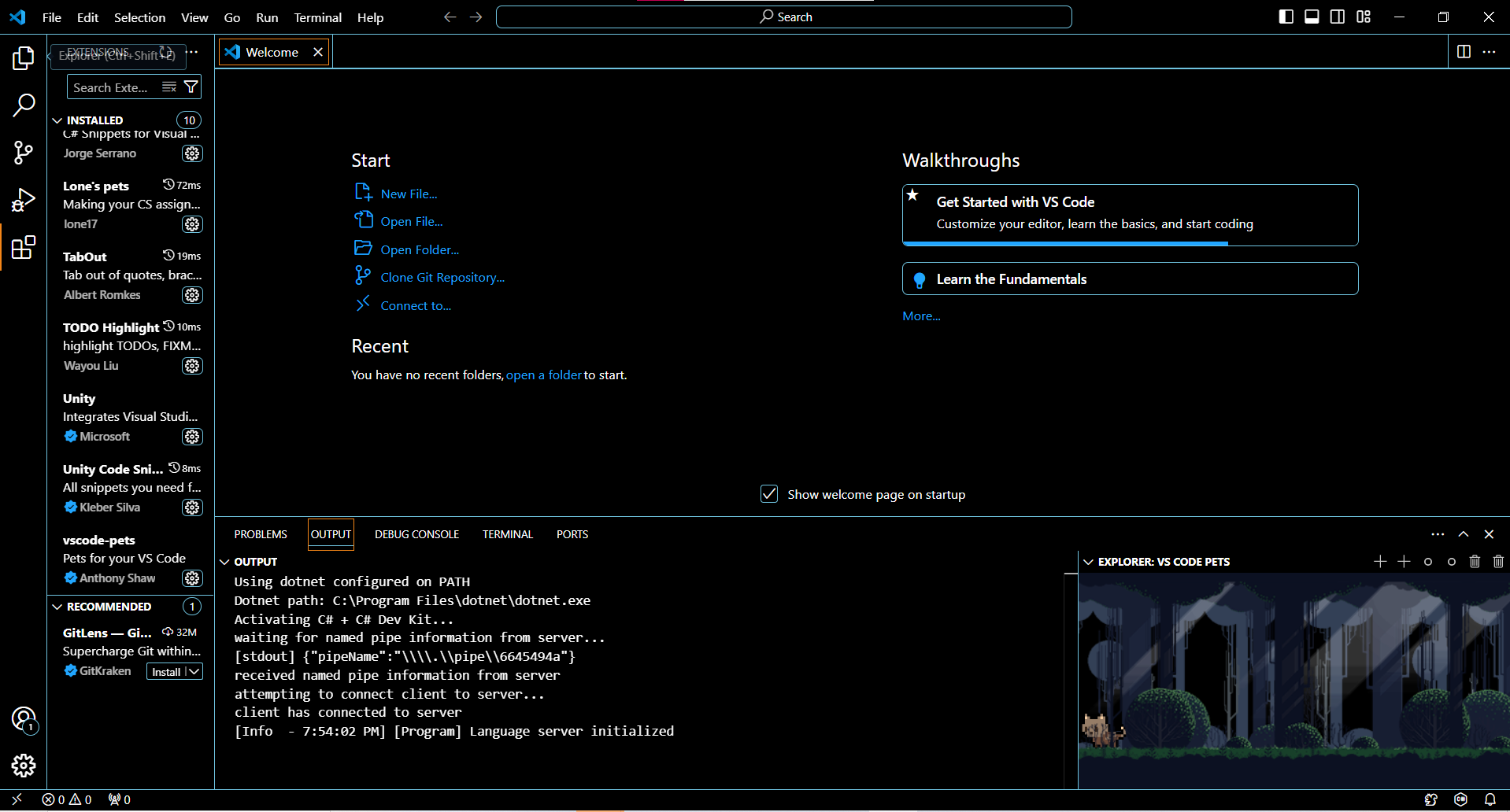Viewport: 1510px width, 812px height.
Task: Open editor more actions ellipsis
Action: coord(1489,52)
